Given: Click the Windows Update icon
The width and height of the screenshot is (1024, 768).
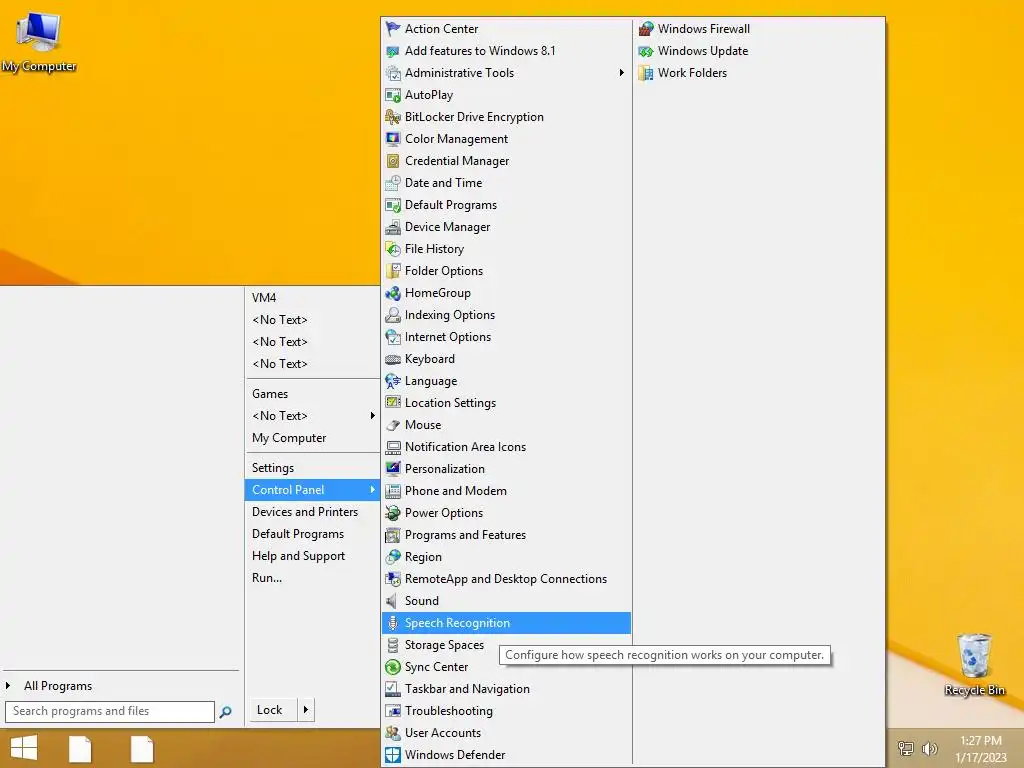Looking at the screenshot, I should [646, 51].
